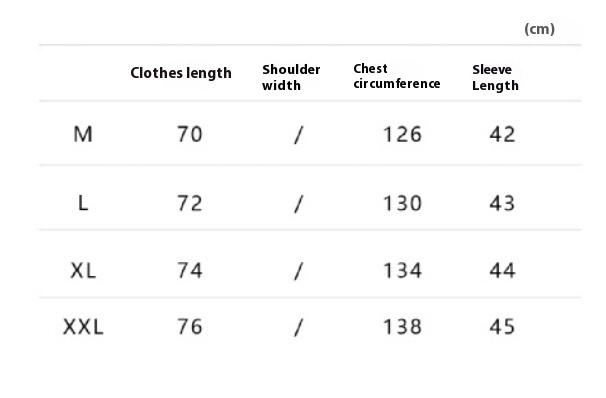606x398 pixels.
Task: Select the Sleeve Length header
Action: (x=495, y=77)
